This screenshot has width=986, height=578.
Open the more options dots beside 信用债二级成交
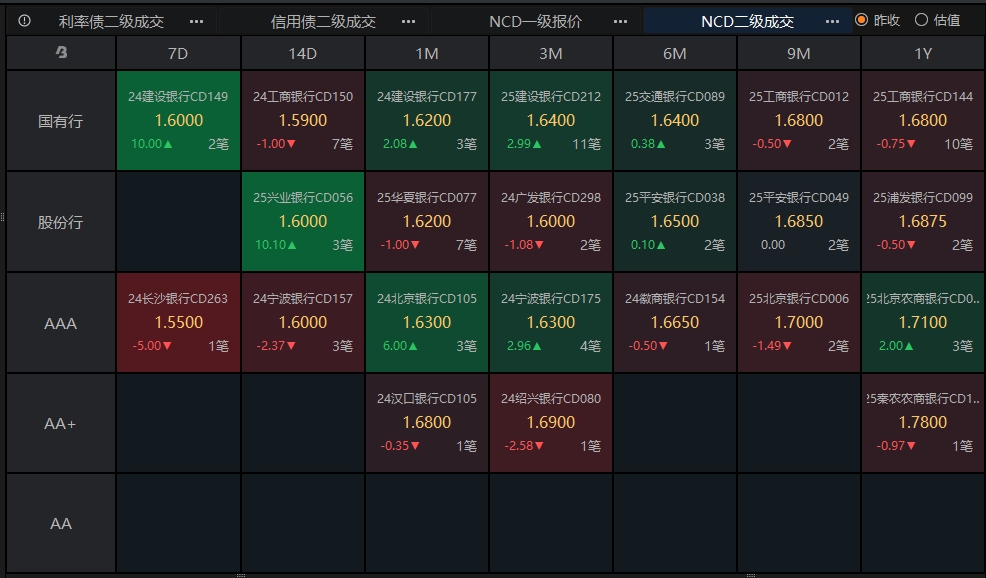(408, 21)
